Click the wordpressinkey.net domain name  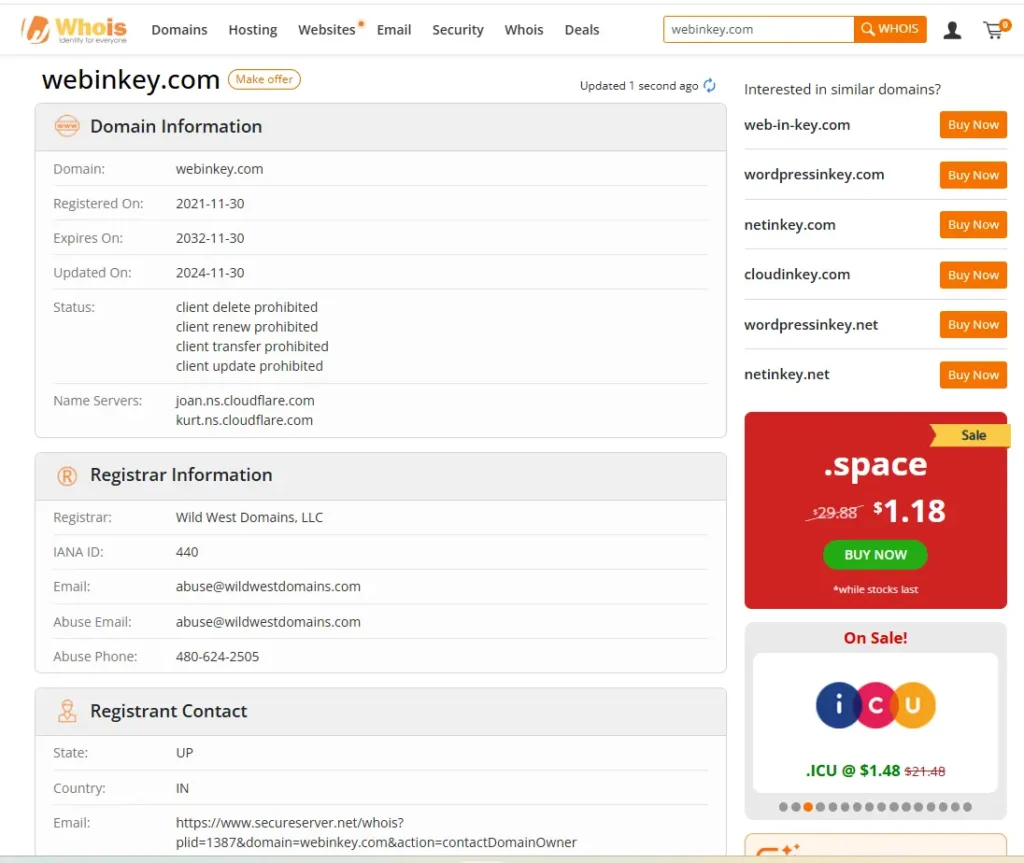click(810, 325)
